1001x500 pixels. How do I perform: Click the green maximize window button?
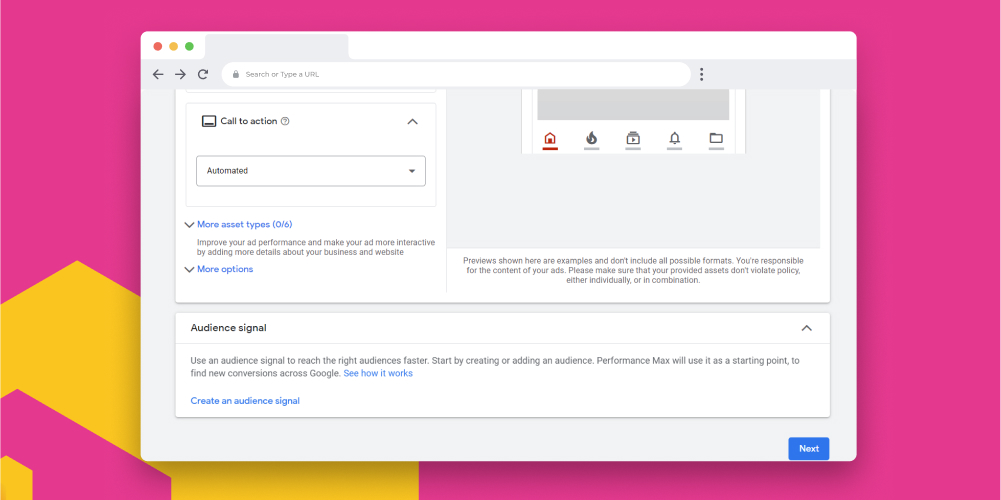pyautogui.click(x=189, y=46)
